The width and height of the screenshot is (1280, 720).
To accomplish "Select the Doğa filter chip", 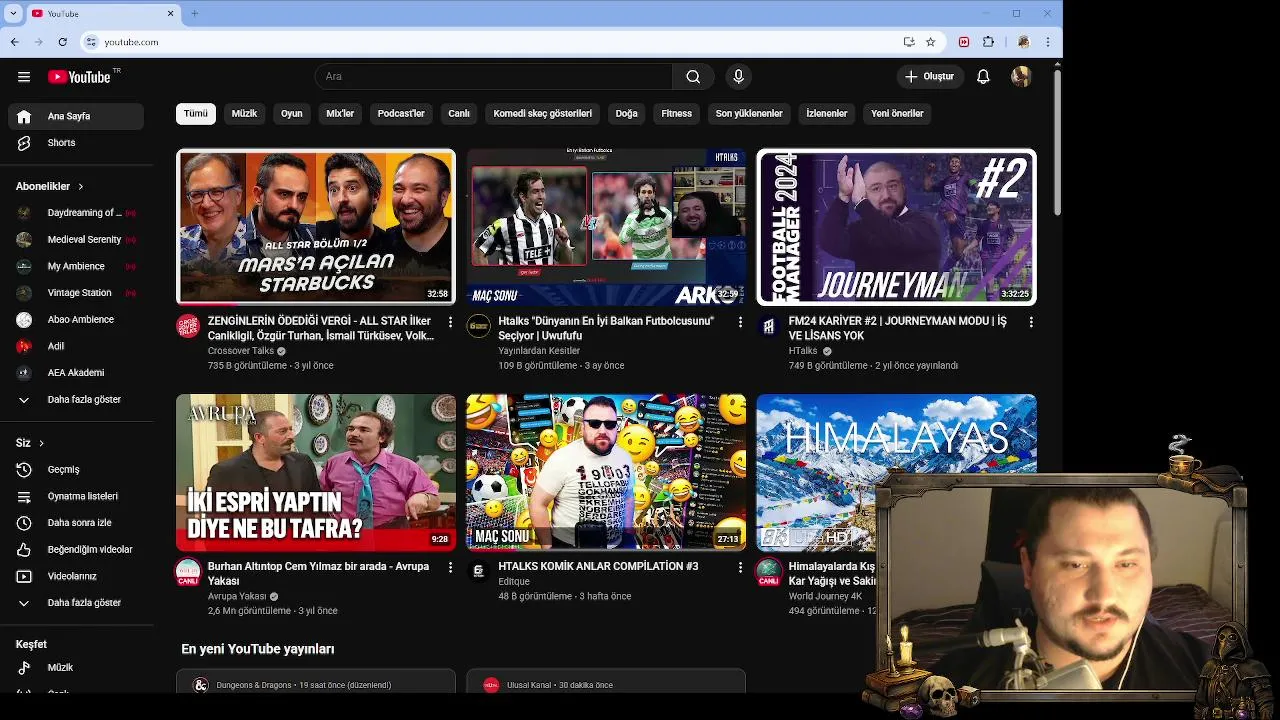I will coord(627,114).
